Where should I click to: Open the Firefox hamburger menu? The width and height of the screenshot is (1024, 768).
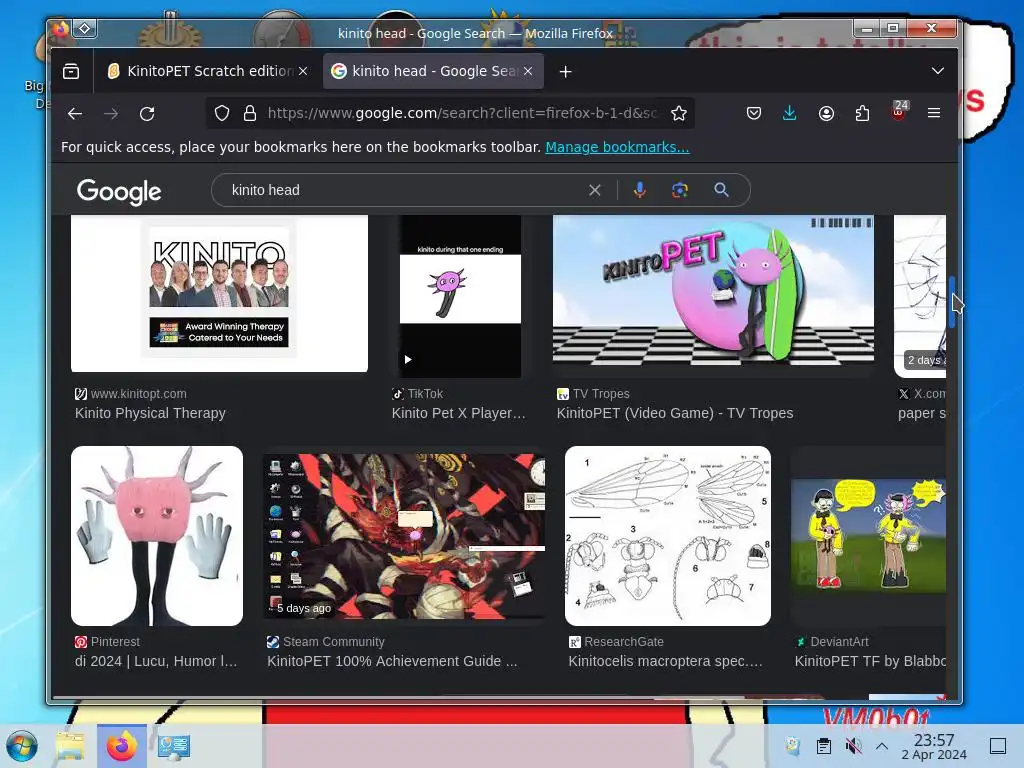(934, 114)
